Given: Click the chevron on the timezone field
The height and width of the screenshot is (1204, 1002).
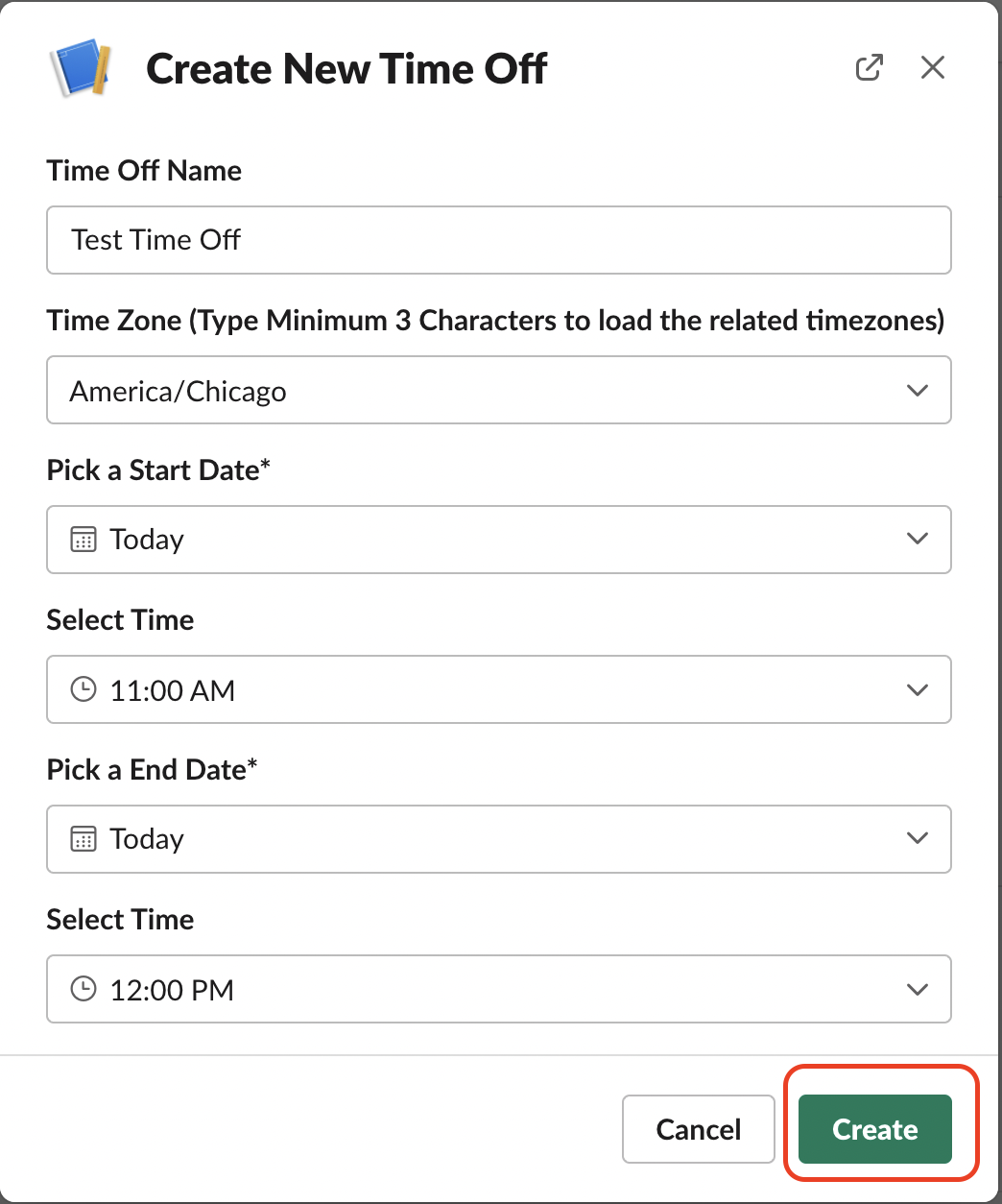Looking at the screenshot, I should tap(917, 390).
